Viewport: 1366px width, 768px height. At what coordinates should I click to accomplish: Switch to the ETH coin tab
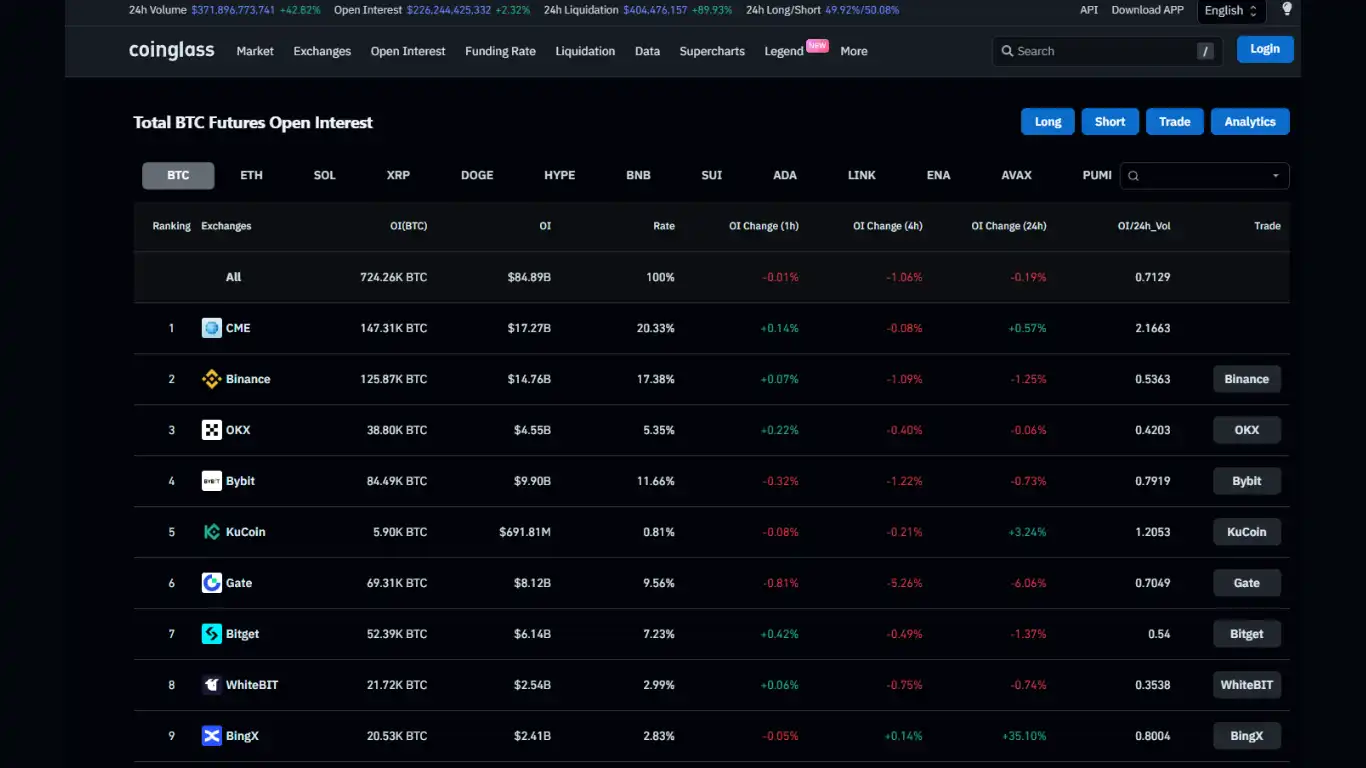coord(251,175)
